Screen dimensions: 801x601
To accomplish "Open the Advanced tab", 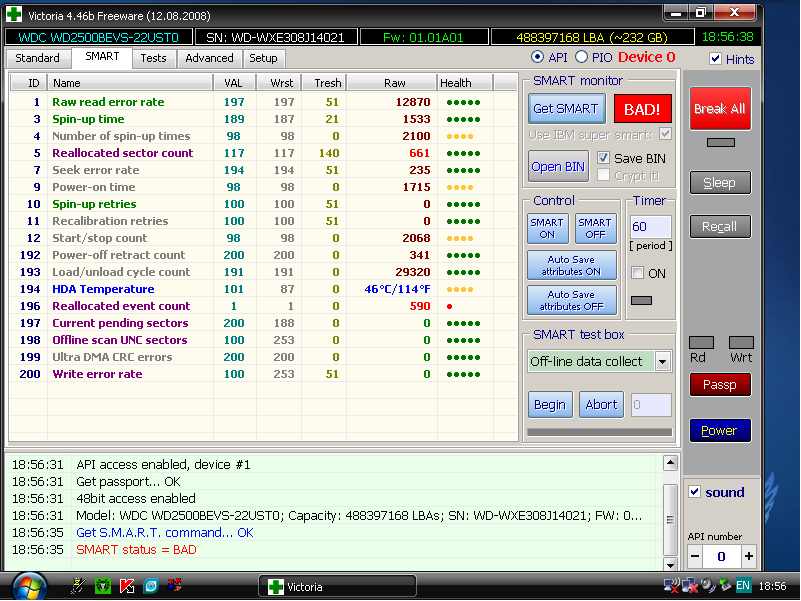I will pos(209,58).
